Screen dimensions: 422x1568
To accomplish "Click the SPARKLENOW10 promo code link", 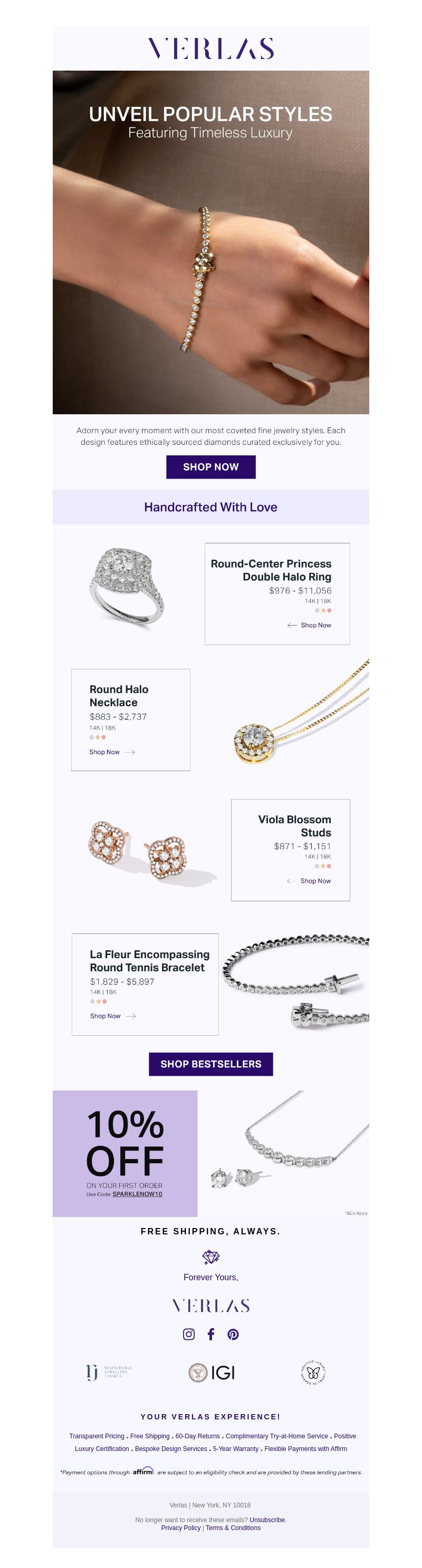I will coord(137,1194).
